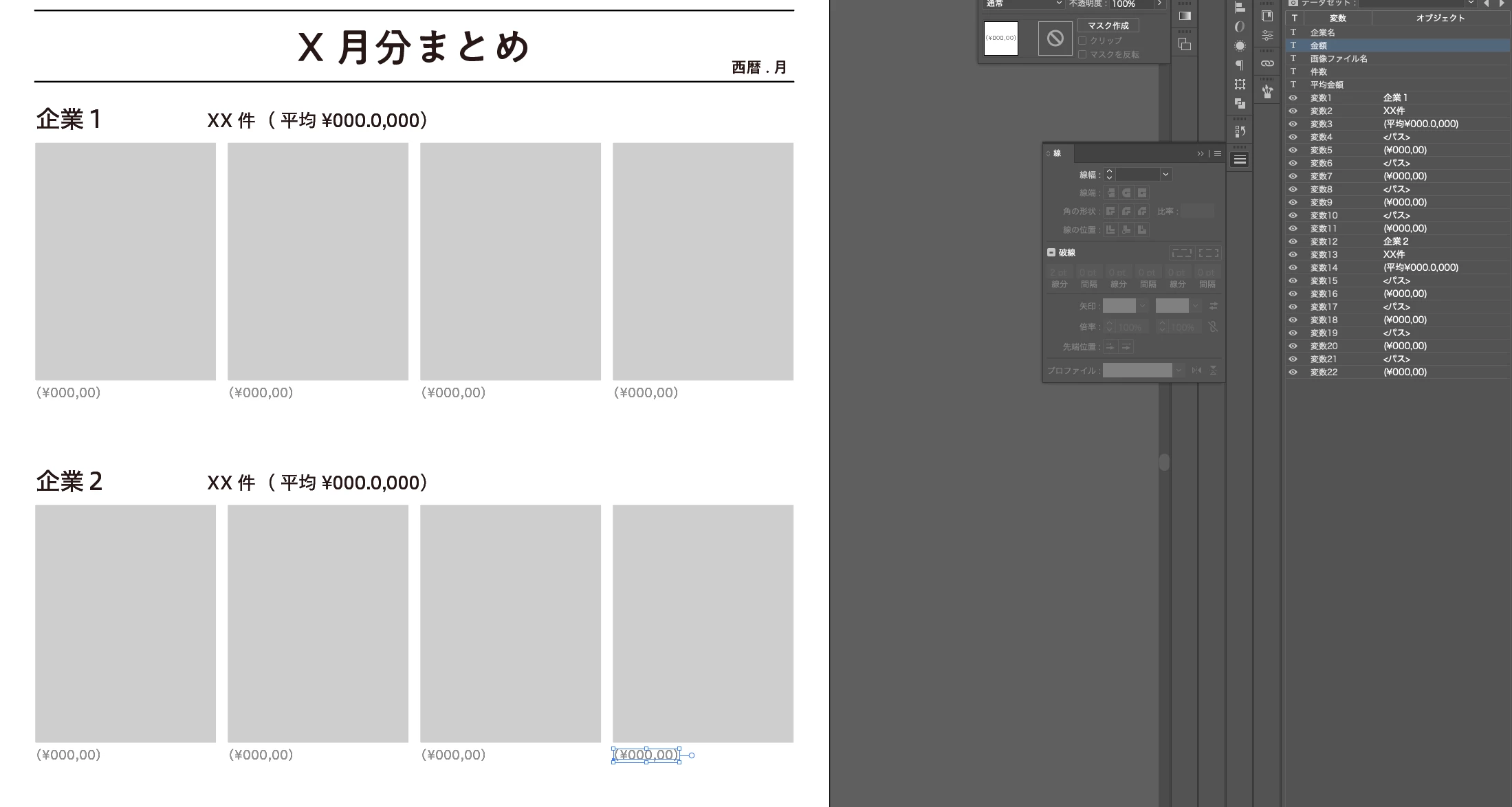This screenshot has height=807, width=1512.
Task: Click the next data set arrow
Action: pyautogui.click(x=1502, y=3)
